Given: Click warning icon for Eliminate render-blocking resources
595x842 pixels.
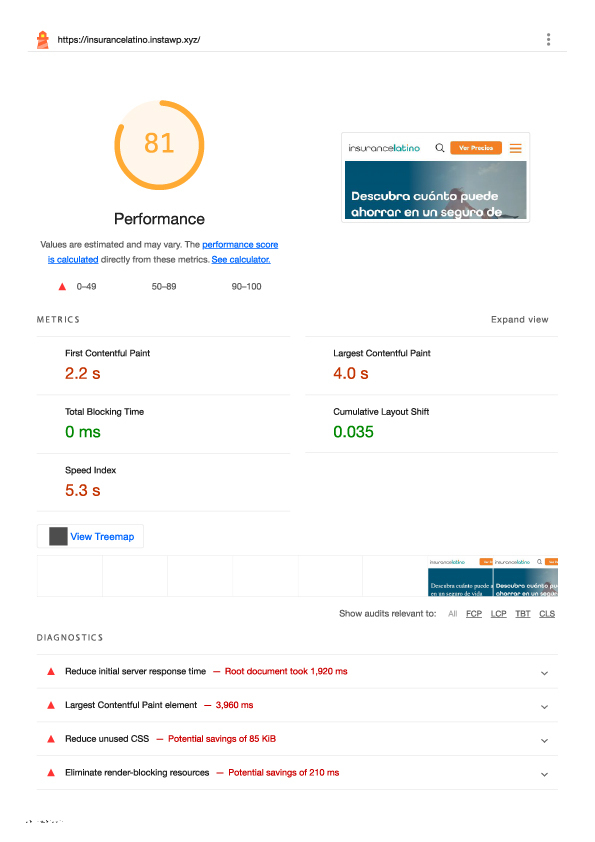Looking at the screenshot, I should [x=51, y=773].
